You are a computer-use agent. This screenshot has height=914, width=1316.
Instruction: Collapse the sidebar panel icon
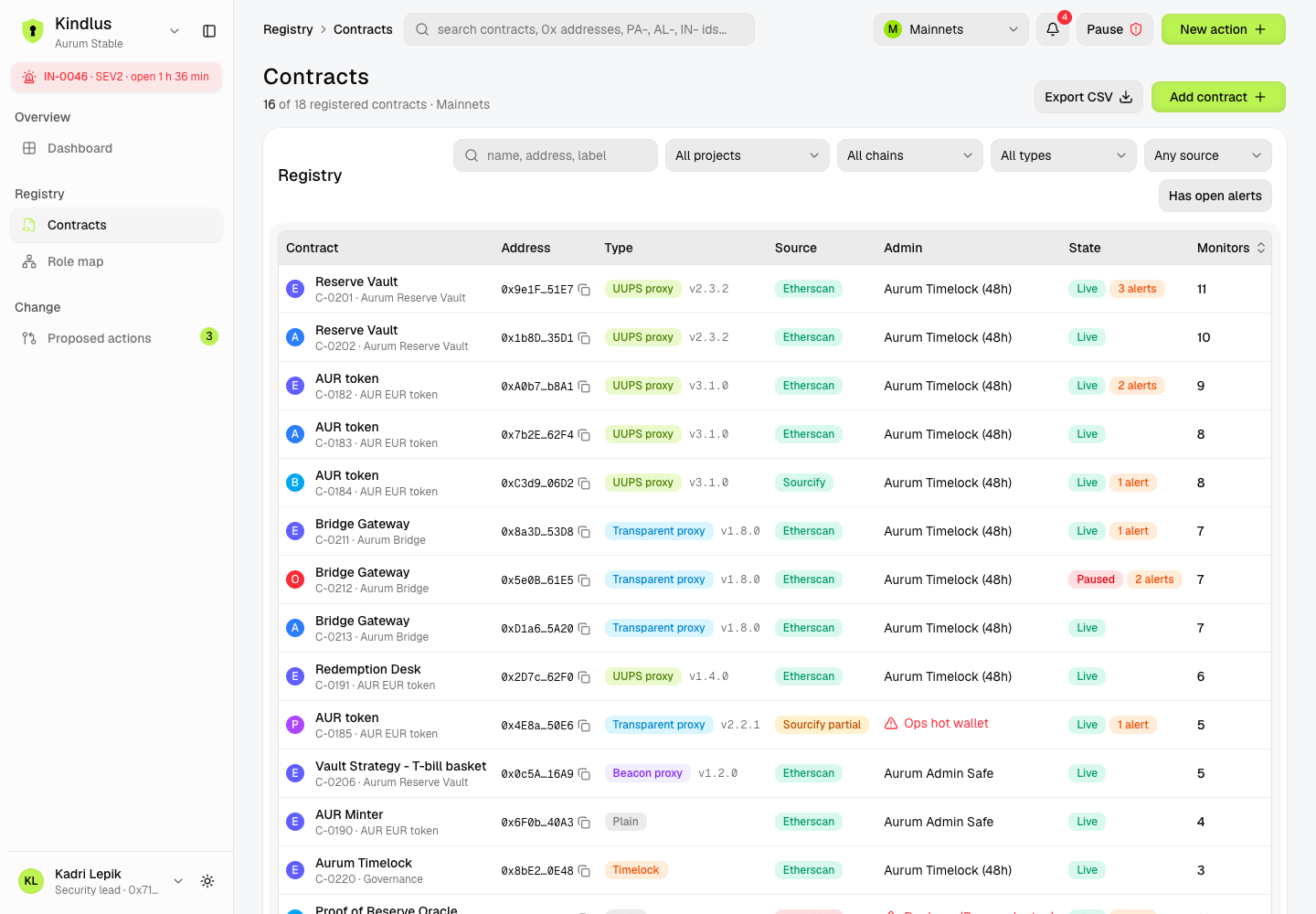click(x=209, y=31)
